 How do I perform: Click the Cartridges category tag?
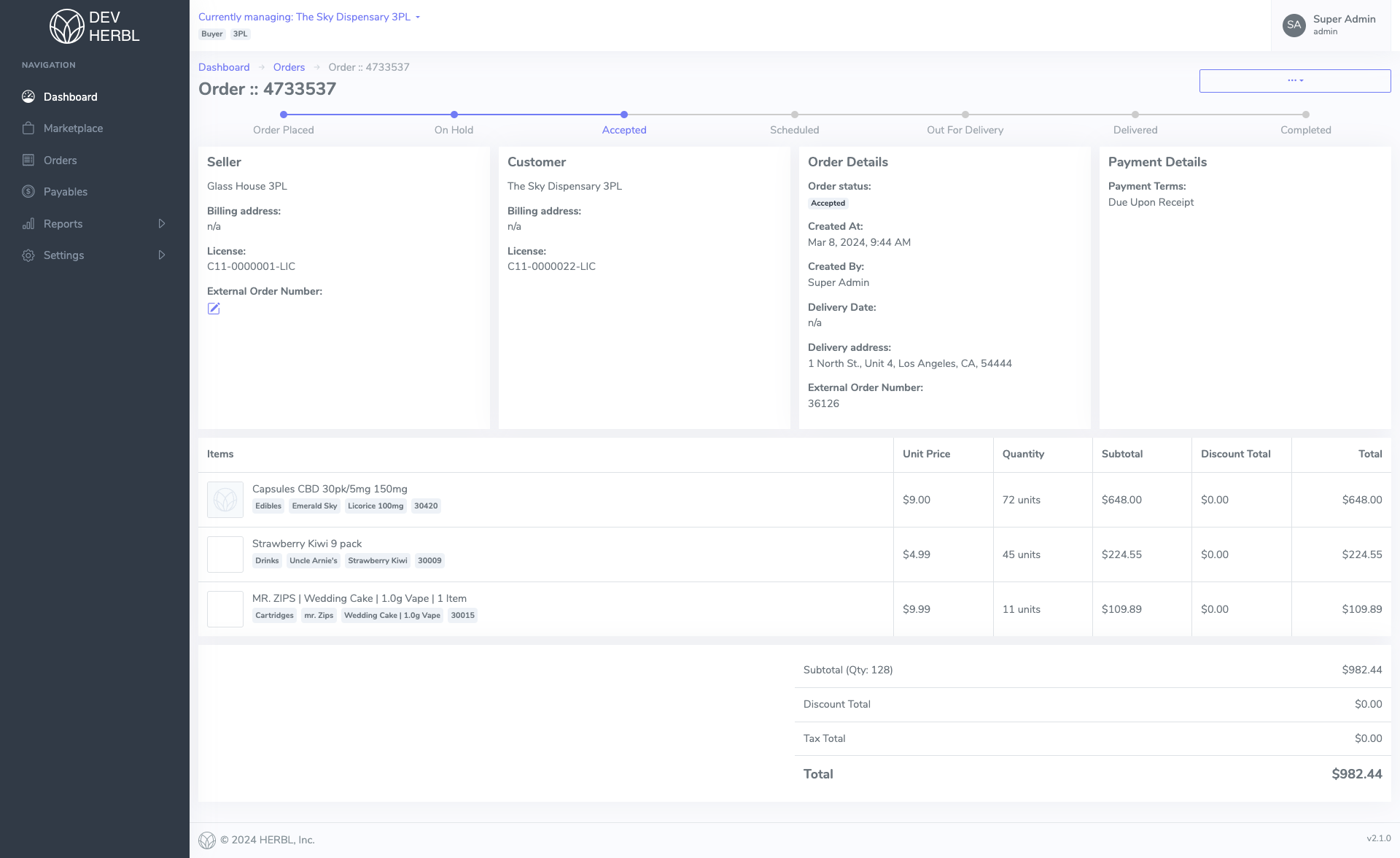click(274, 616)
